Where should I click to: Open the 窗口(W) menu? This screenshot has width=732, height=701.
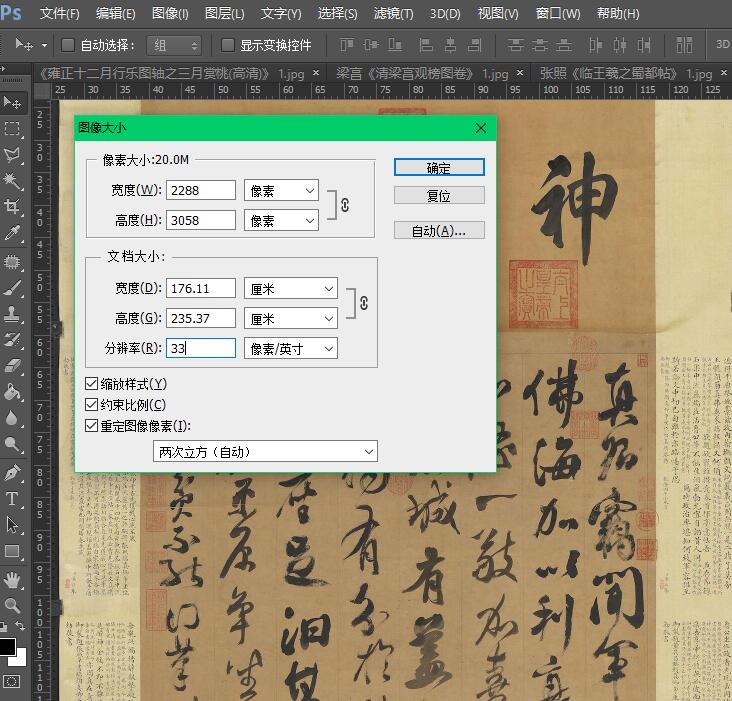point(558,14)
